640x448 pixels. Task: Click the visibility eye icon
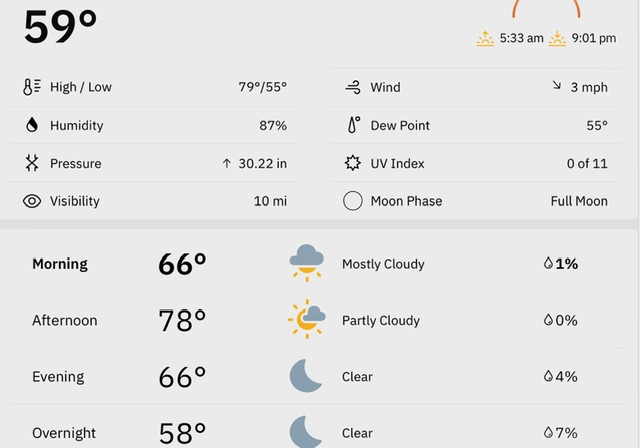pos(32,201)
